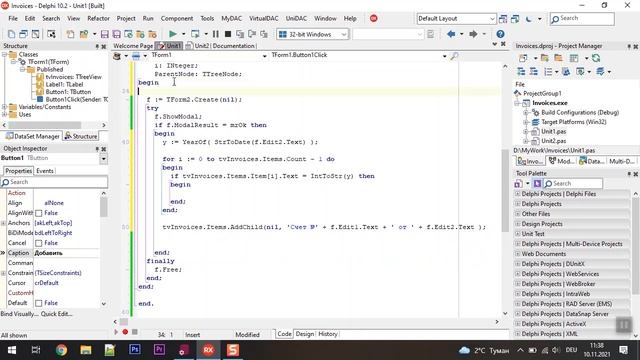Click the Object Inspector search field
The image size is (640, 360).
(54, 182)
